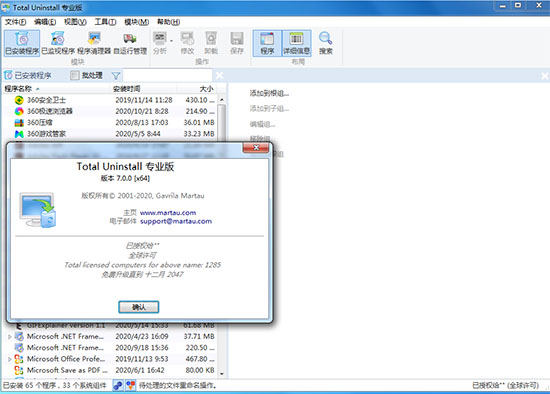Click the filter funnel icon

point(116,75)
